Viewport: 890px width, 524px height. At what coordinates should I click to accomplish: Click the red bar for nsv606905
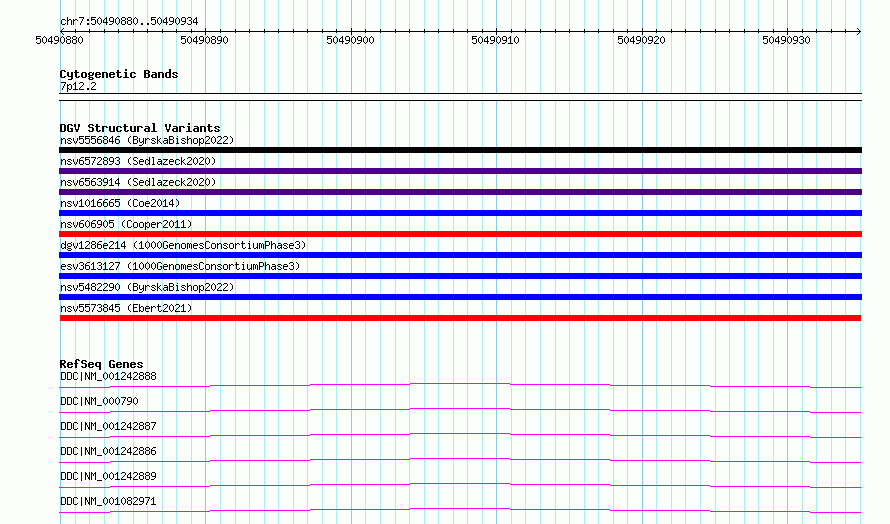click(460, 234)
